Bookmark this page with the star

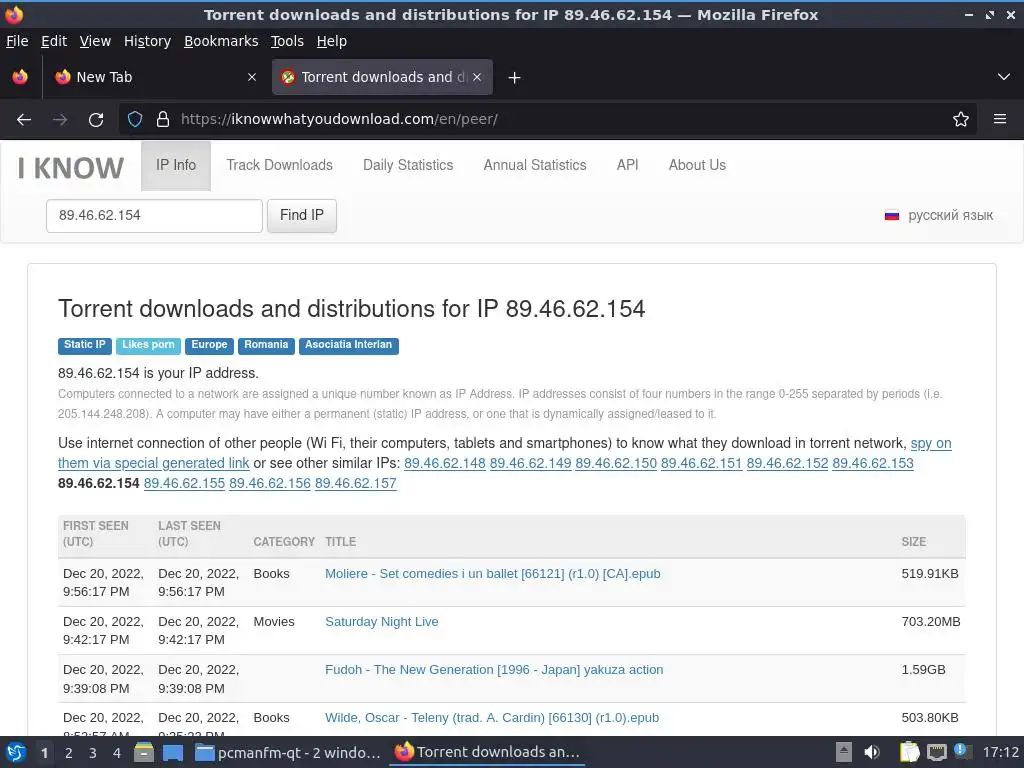point(961,119)
